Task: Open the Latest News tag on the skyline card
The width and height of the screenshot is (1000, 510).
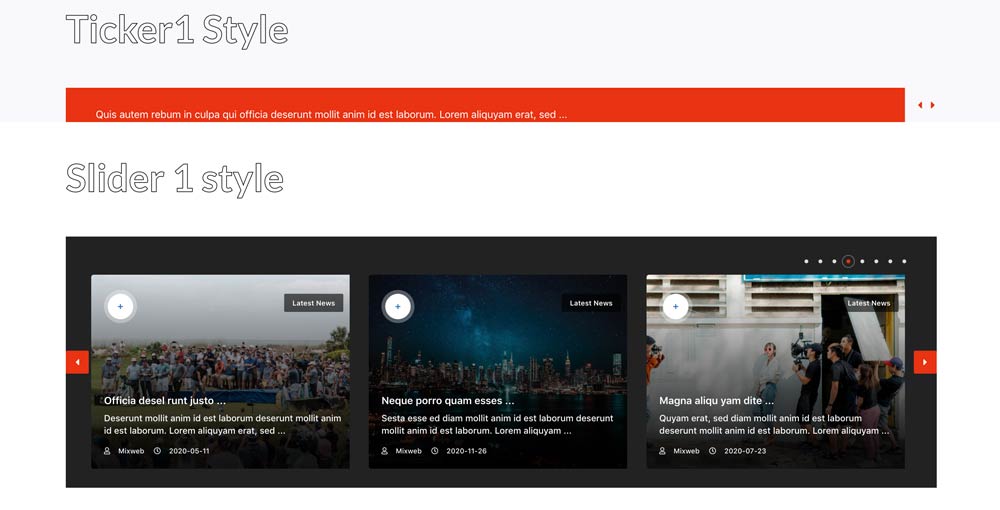Action: 591,303
